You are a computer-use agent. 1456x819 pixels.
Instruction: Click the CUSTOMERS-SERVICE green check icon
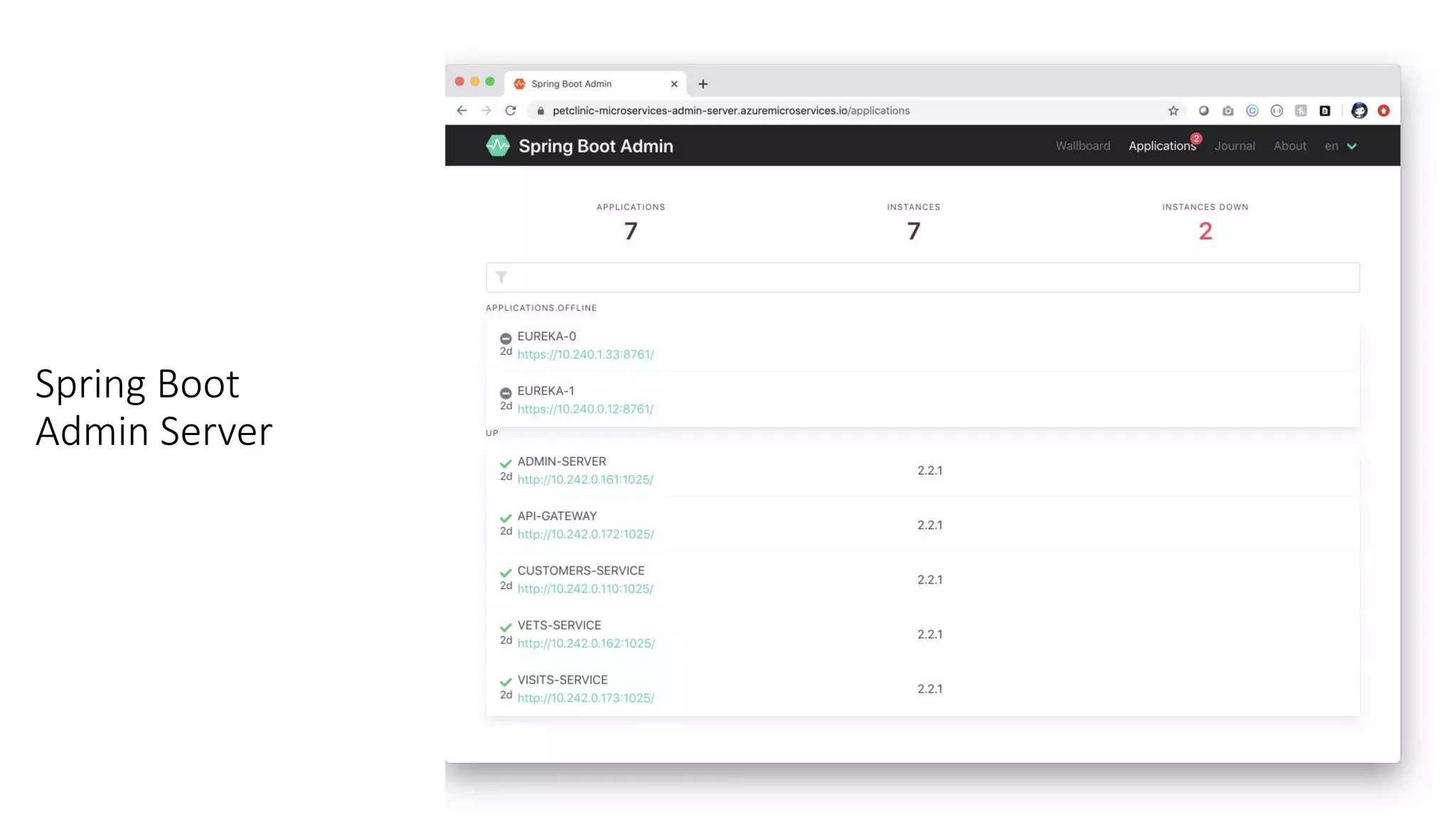tap(505, 573)
